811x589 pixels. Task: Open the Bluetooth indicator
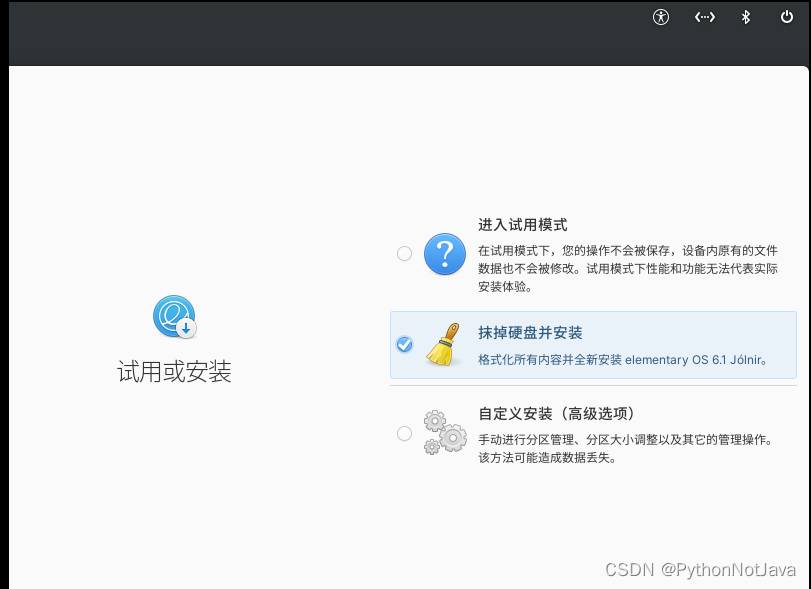click(745, 17)
